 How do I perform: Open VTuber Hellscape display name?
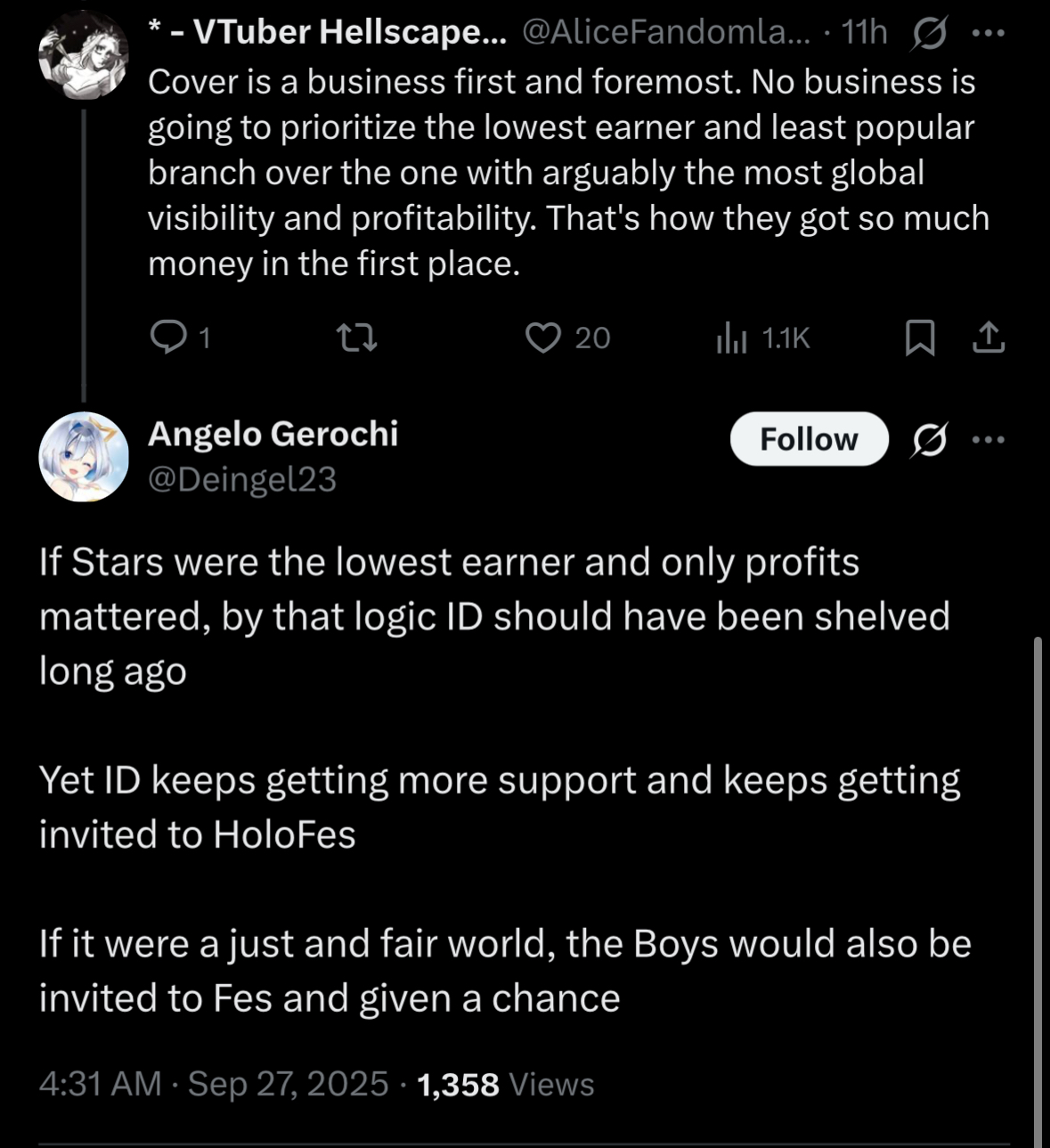tap(338, 33)
